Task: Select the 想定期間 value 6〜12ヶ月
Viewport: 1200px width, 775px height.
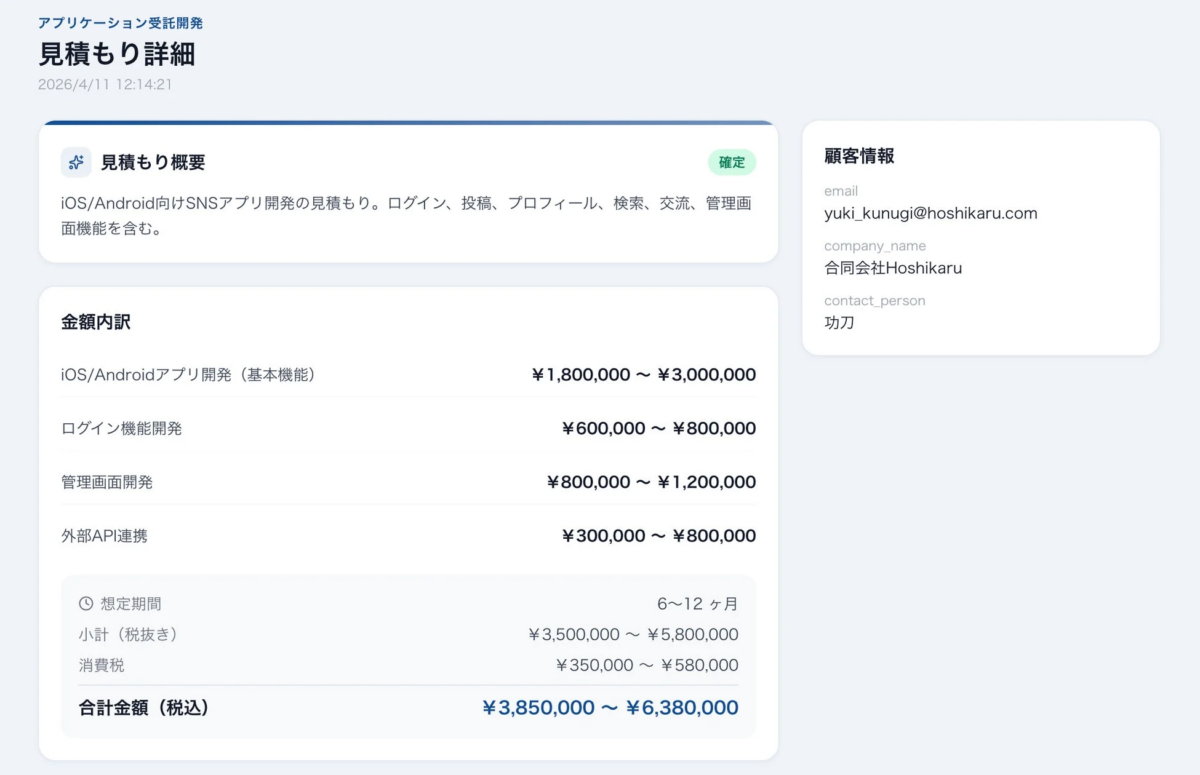Action: pos(703,602)
